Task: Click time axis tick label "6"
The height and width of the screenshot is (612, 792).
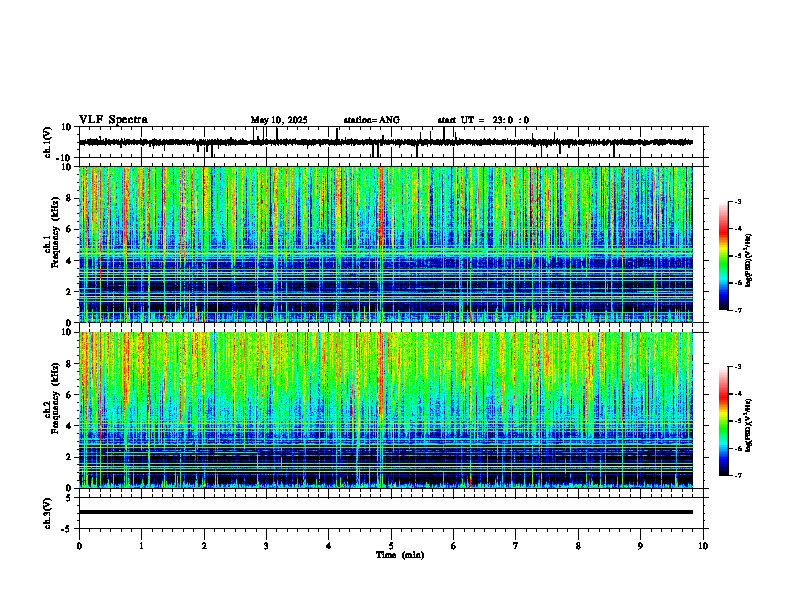Action: (454, 546)
